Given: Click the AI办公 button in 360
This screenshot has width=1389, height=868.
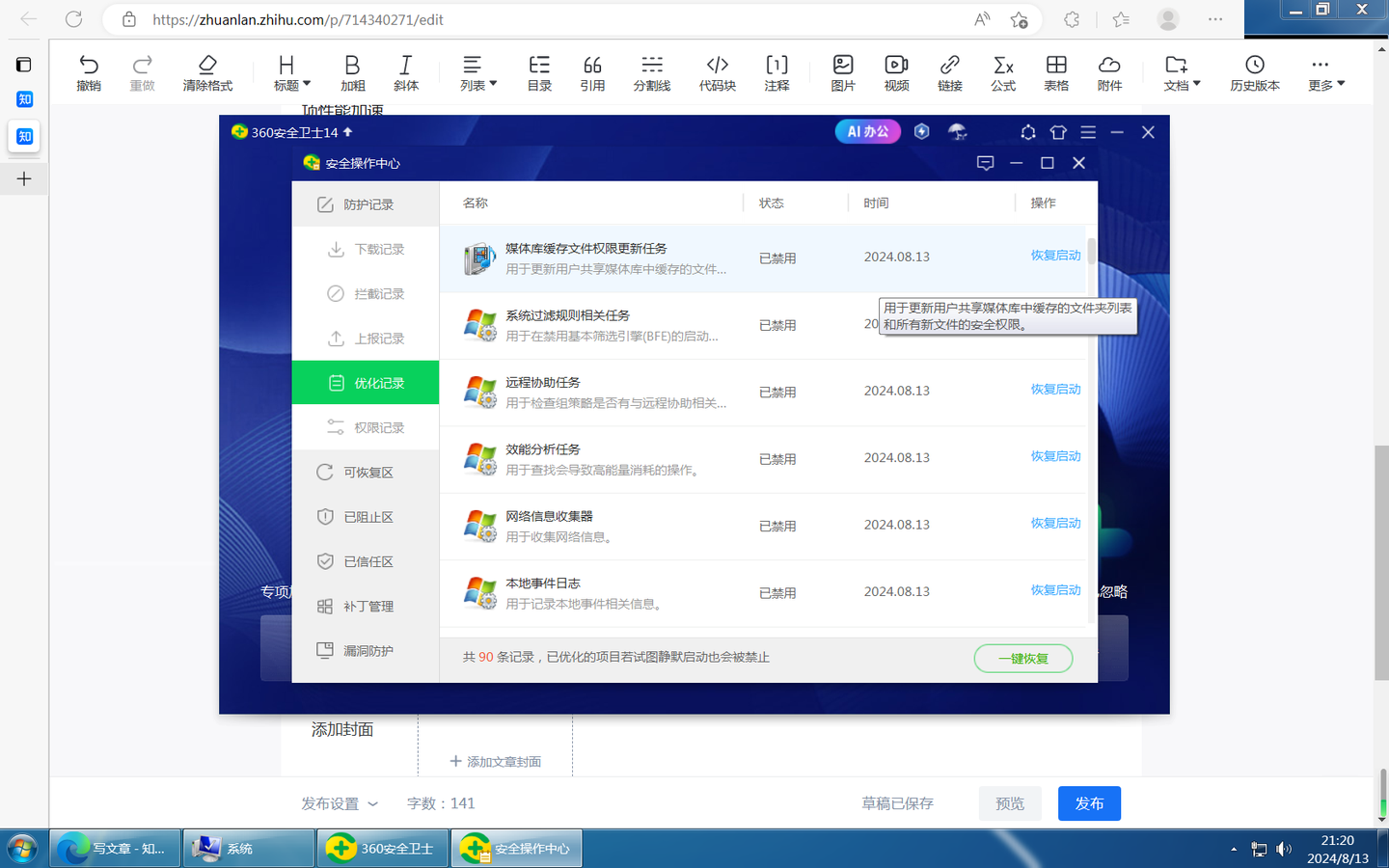Looking at the screenshot, I should pyautogui.click(x=867, y=132).
